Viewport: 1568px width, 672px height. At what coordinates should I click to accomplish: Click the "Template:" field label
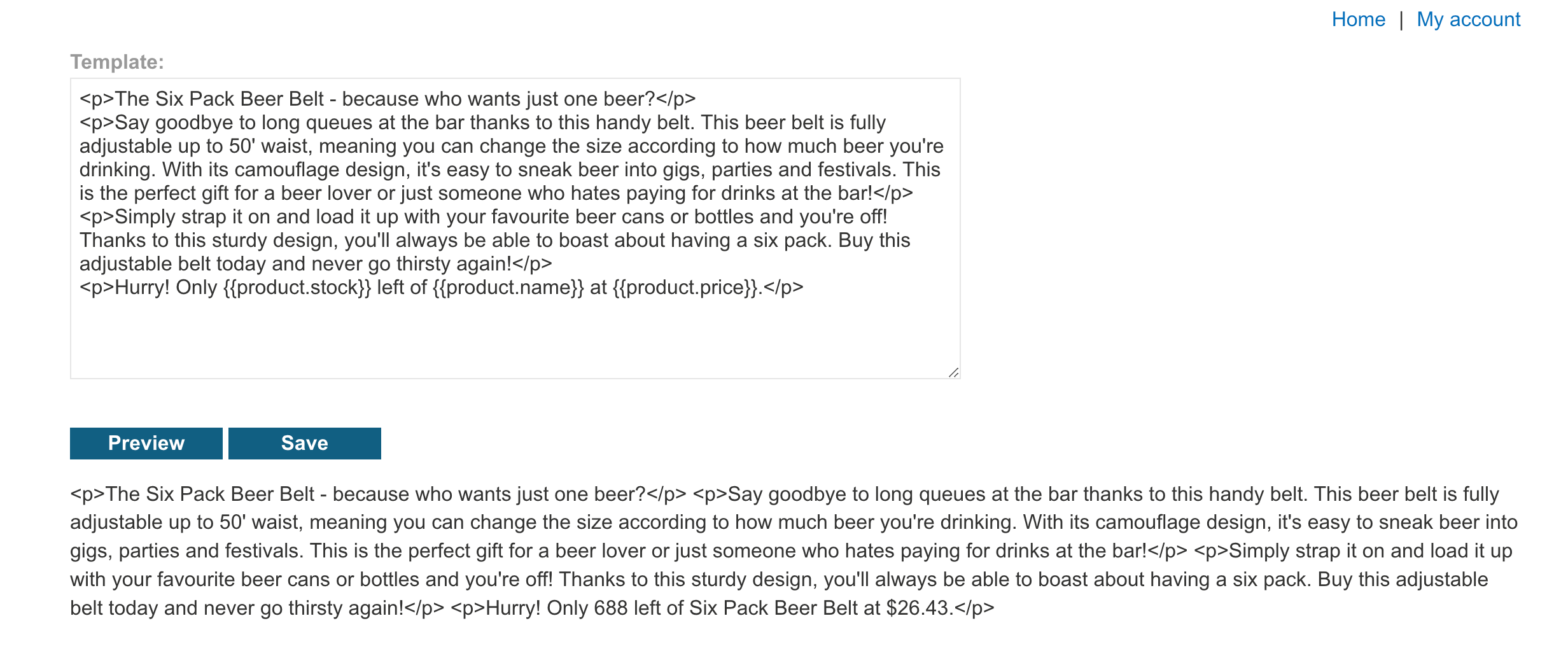[117, 62]
